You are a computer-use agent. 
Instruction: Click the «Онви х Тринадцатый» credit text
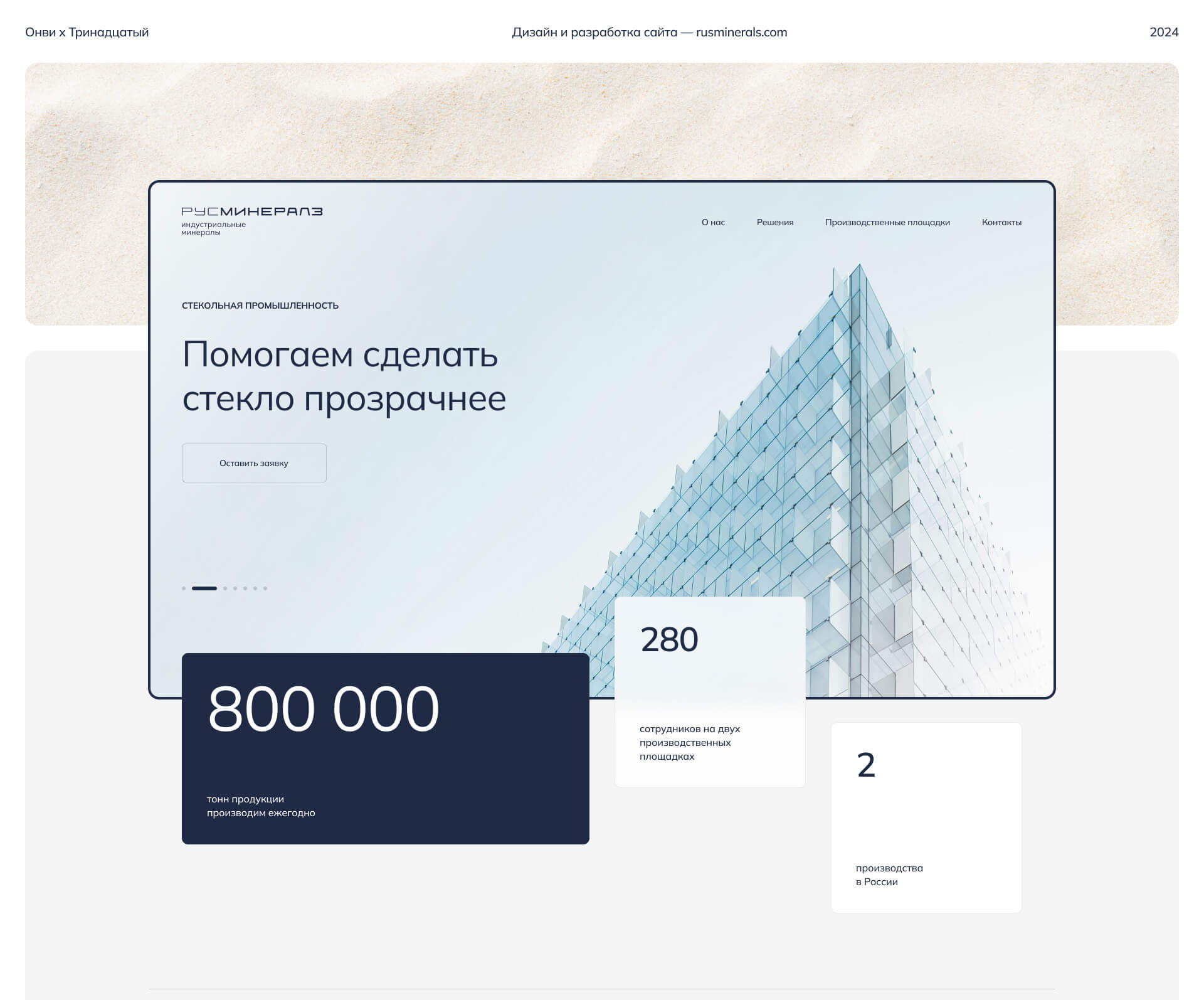87,32
